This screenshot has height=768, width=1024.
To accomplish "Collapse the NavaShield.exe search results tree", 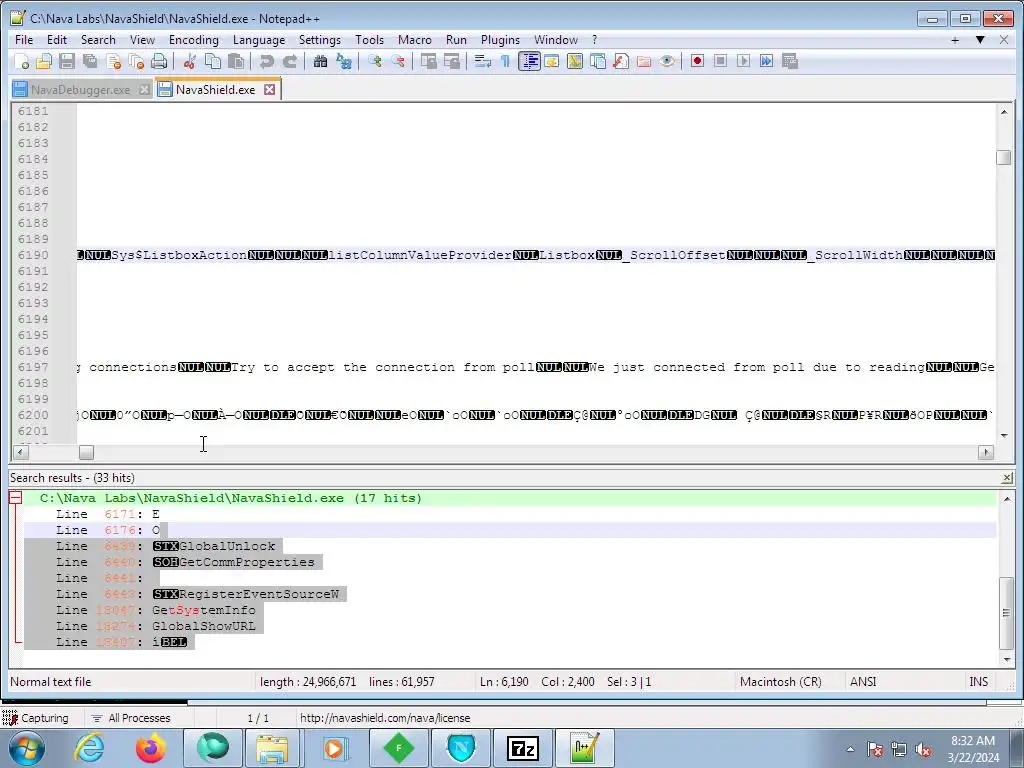I will pos(15,498).
